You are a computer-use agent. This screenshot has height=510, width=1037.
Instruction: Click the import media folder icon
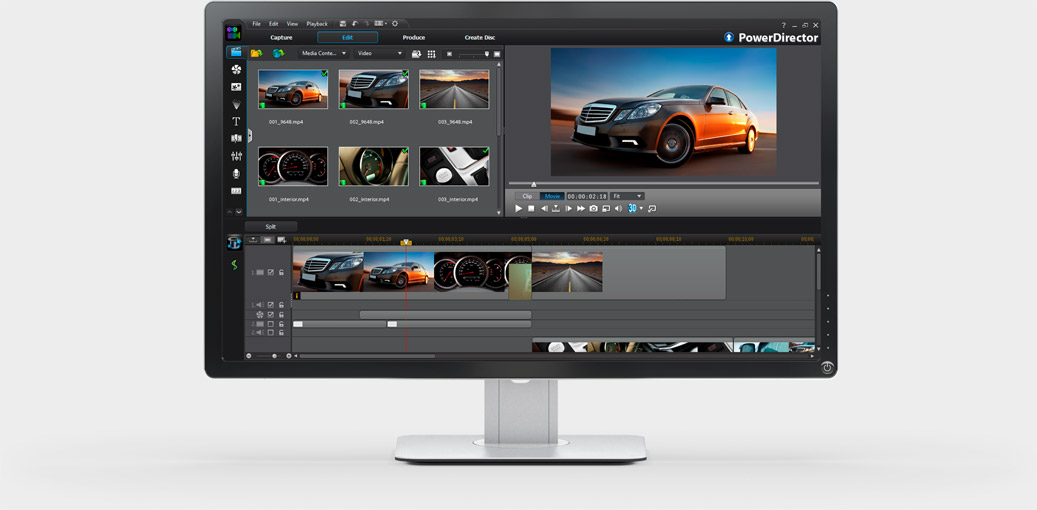coord(256,54)
